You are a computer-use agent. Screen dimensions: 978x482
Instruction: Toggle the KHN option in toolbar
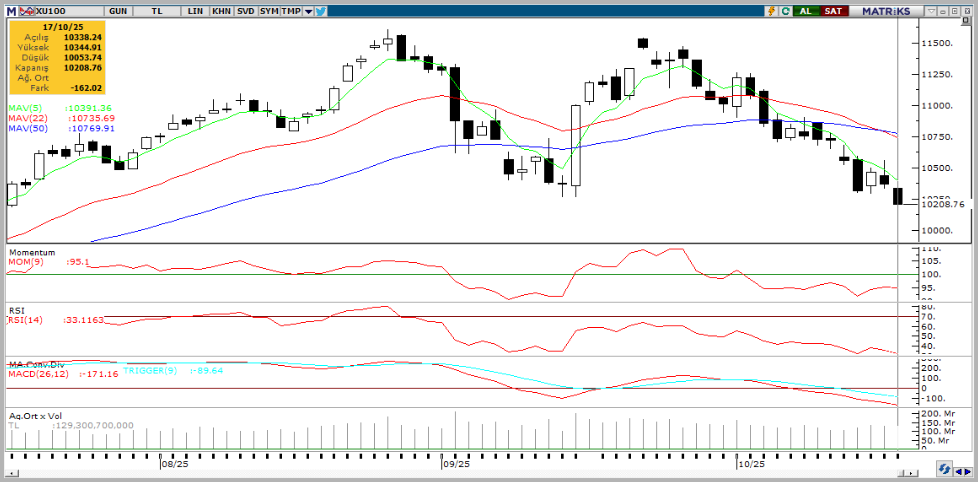(221, 10)
